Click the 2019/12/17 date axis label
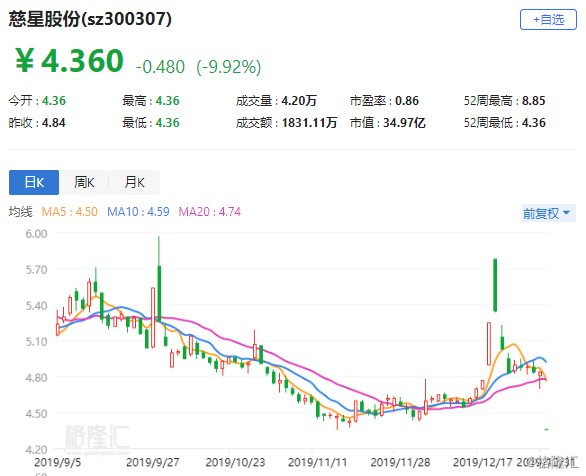 pyautogui.click(x=483, y=463)
